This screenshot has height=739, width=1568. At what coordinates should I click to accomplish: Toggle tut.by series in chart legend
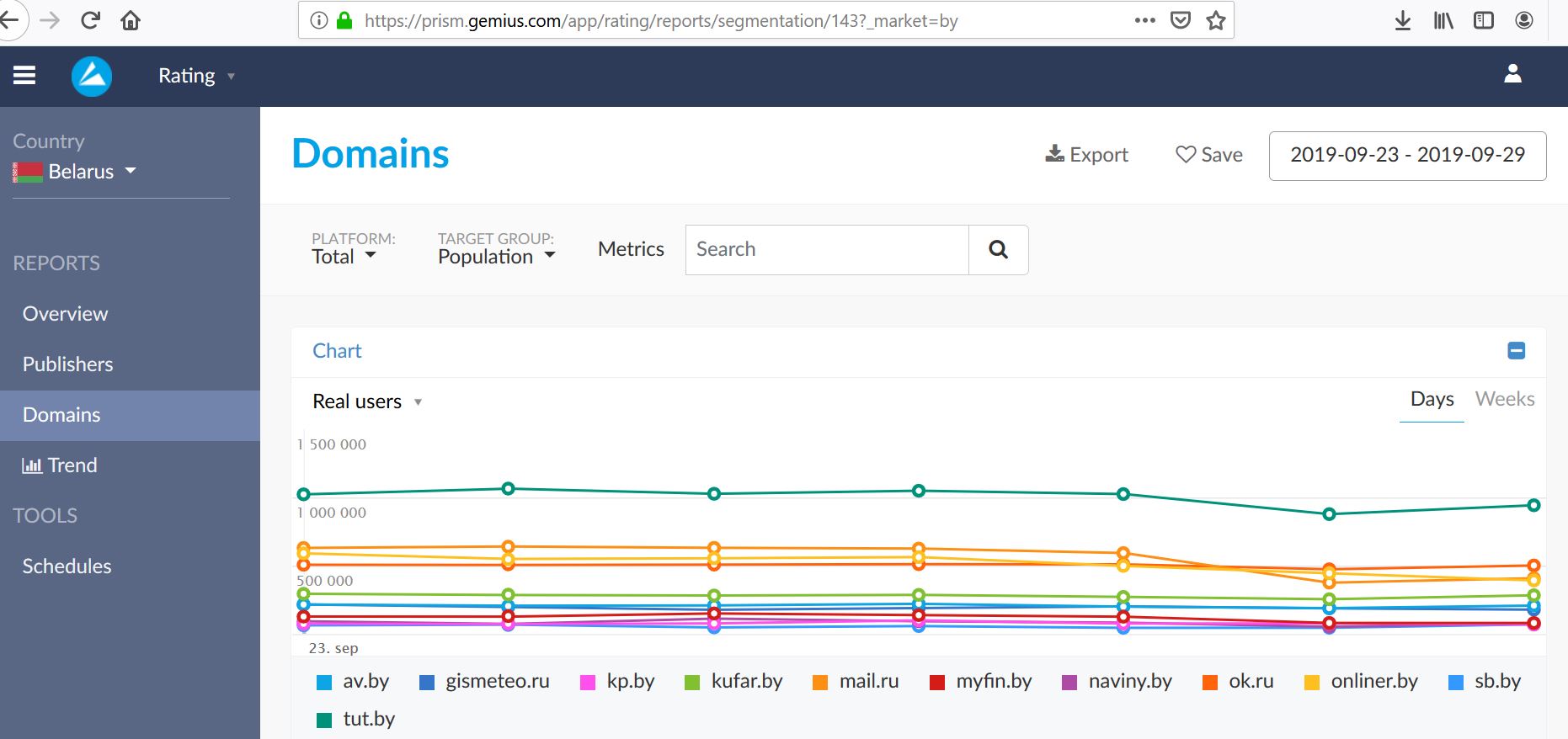[368, 719]
